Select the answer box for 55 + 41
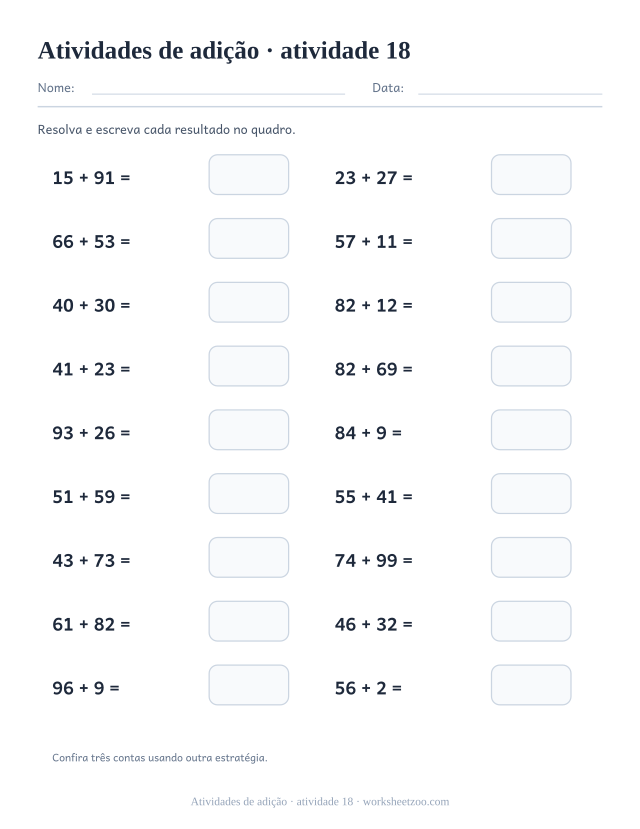The image size is (640, 829). click(531, 494)
